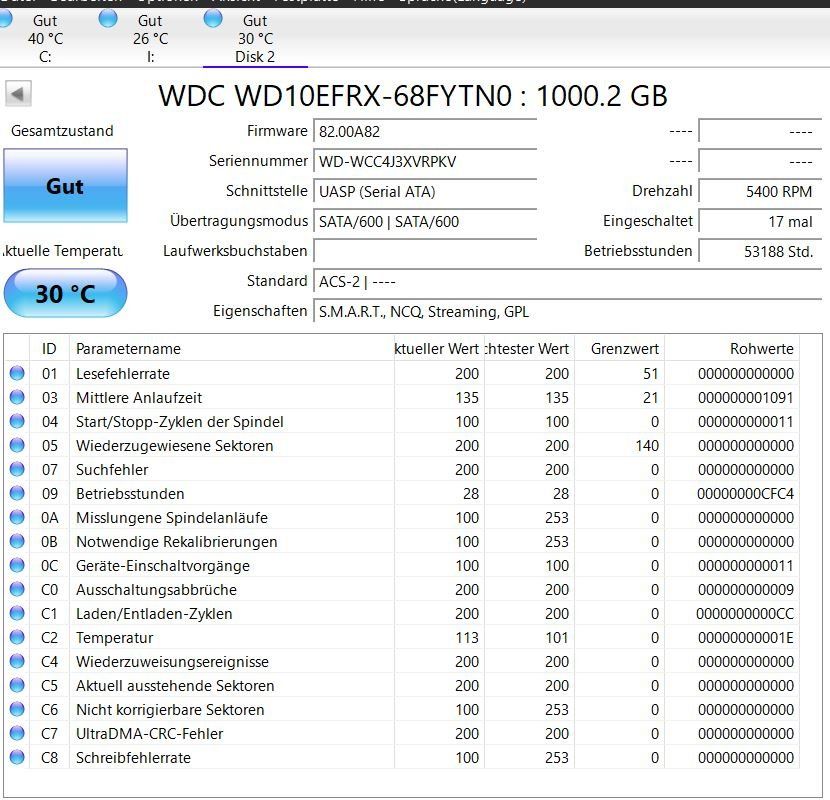Image resolution: width=830 pixels, height=800 pixels.
Task: Click the Drehzahl field 5400 RPM
Action: point(760,191)
